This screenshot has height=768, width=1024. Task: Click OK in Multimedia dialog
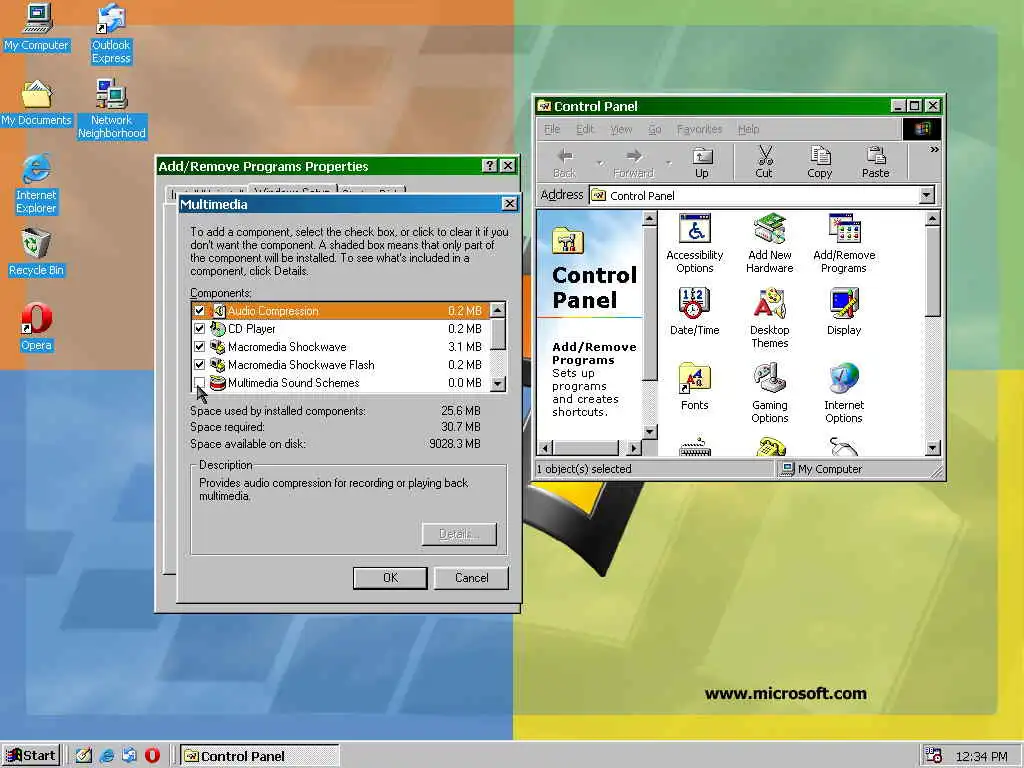tap(390, 578)
